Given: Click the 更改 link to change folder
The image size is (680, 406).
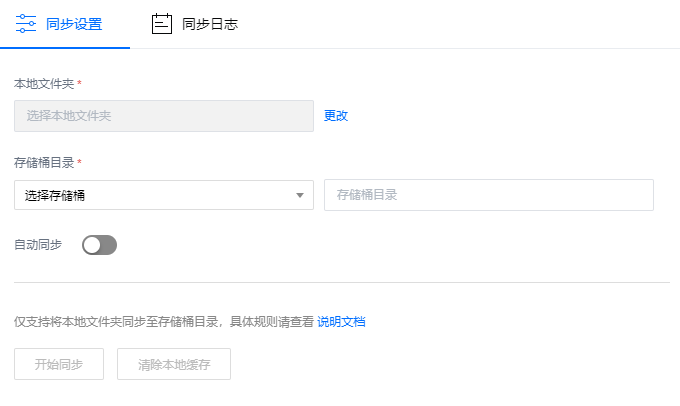Looking at the screenshot, I should tap(336, 116).
